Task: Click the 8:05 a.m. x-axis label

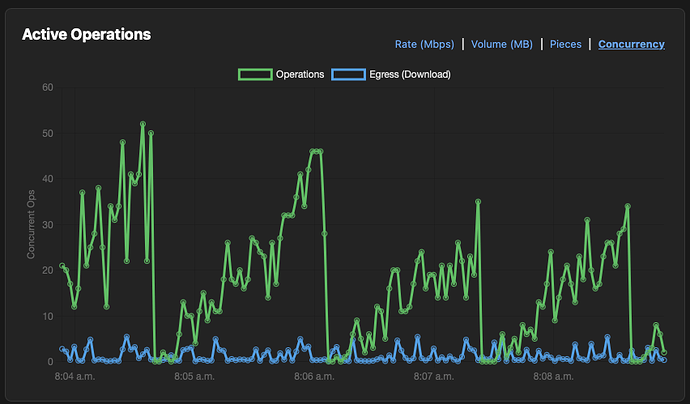Action: pyautogui.click(x=195, y=377)
